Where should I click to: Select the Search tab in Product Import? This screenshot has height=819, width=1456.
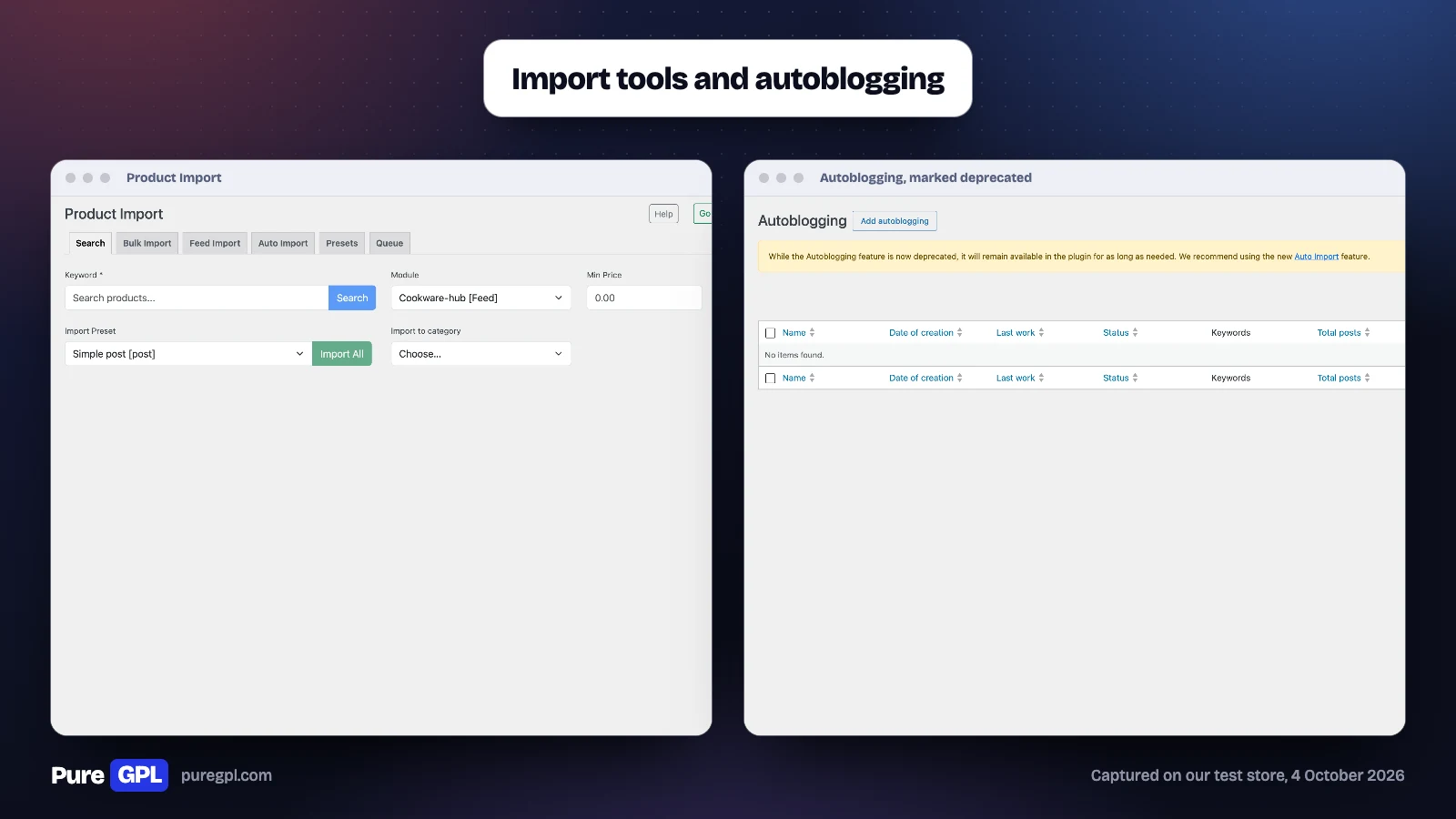coord(90,243)
